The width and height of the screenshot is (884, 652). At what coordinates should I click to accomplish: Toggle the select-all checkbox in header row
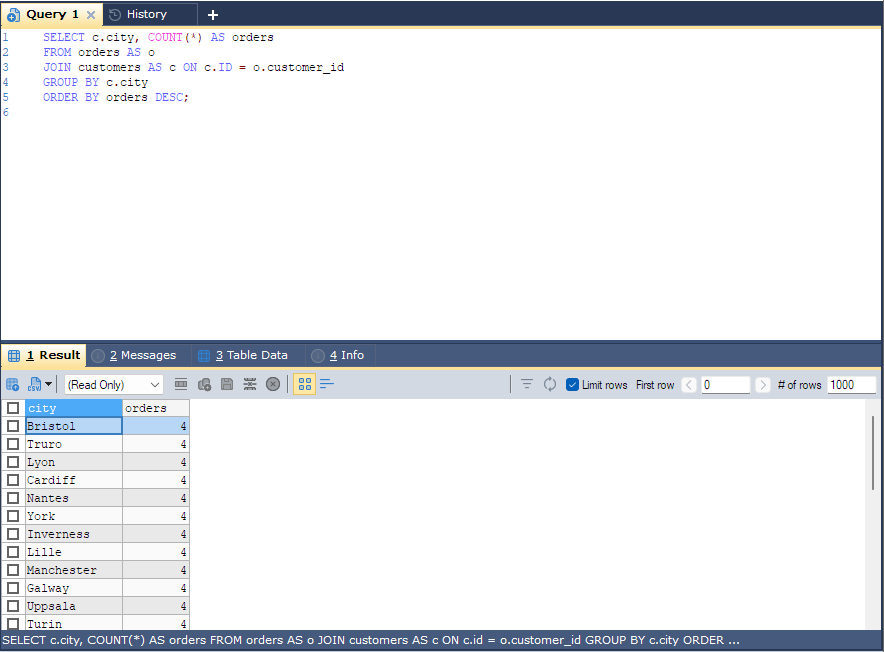(13, 408)
